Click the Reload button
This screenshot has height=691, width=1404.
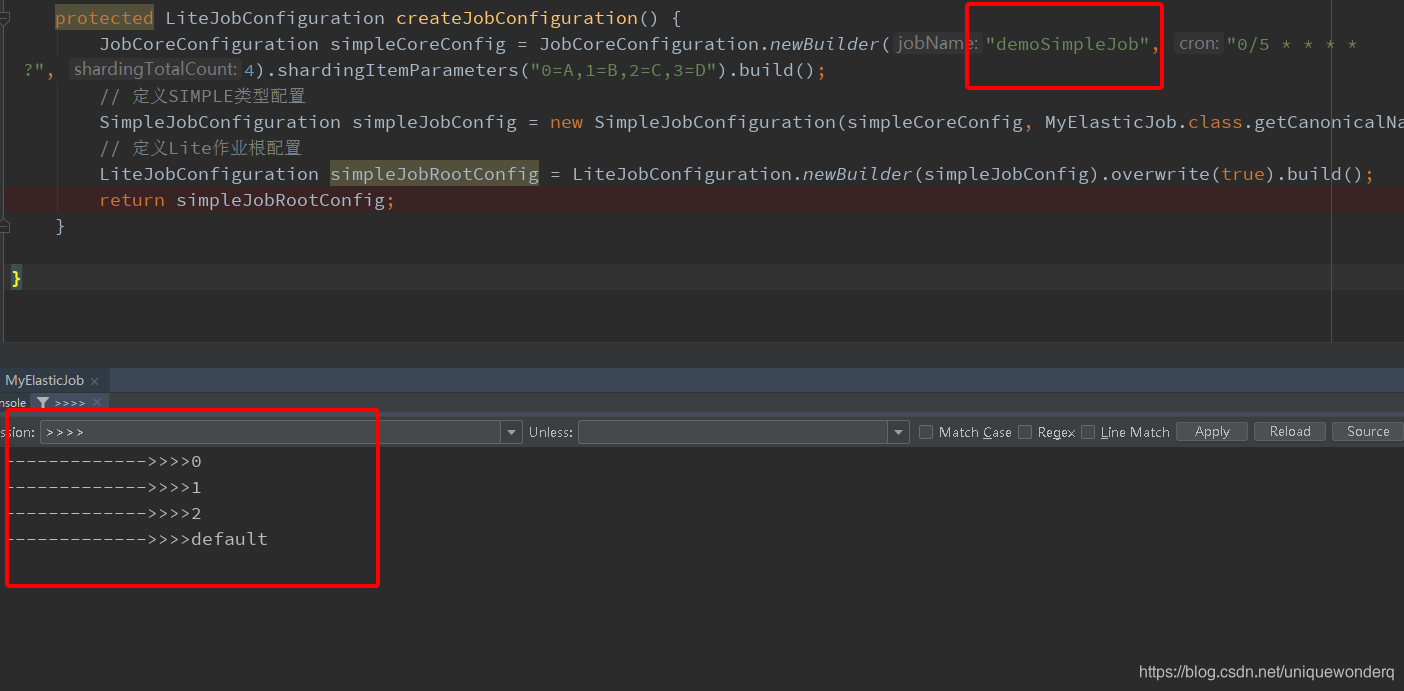pyautogui.click(x=1290, y=432)
